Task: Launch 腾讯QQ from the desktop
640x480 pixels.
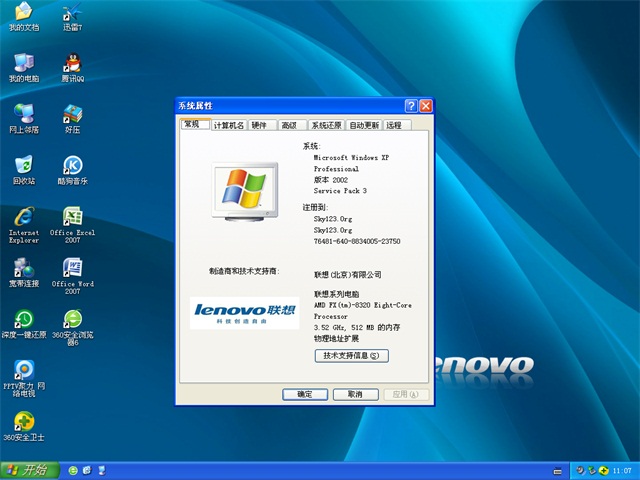Action: [x=73, y=68]
